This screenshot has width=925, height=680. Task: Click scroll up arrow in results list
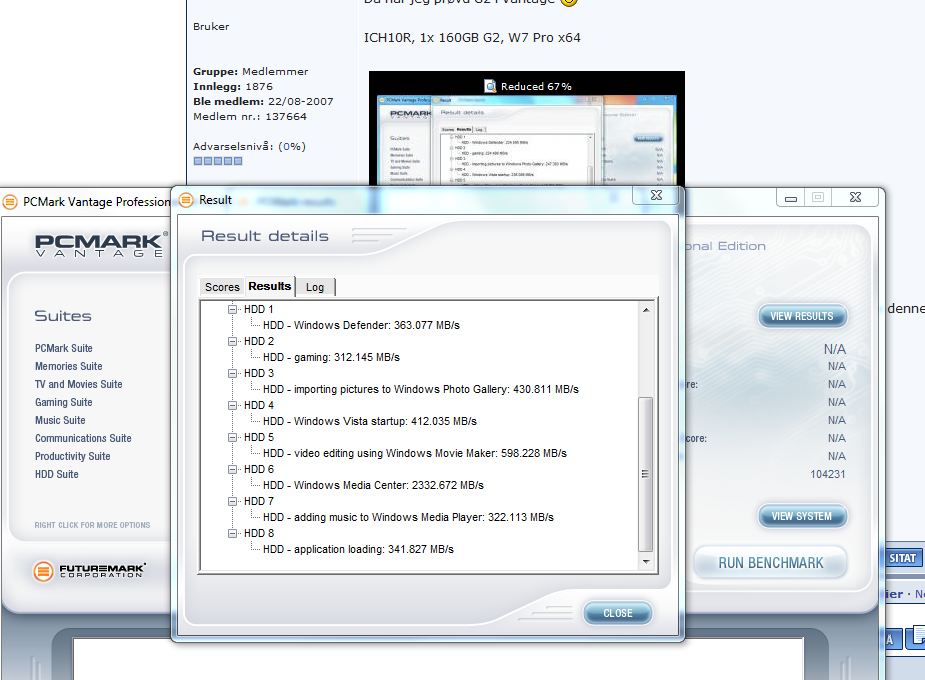pos(646,310)
